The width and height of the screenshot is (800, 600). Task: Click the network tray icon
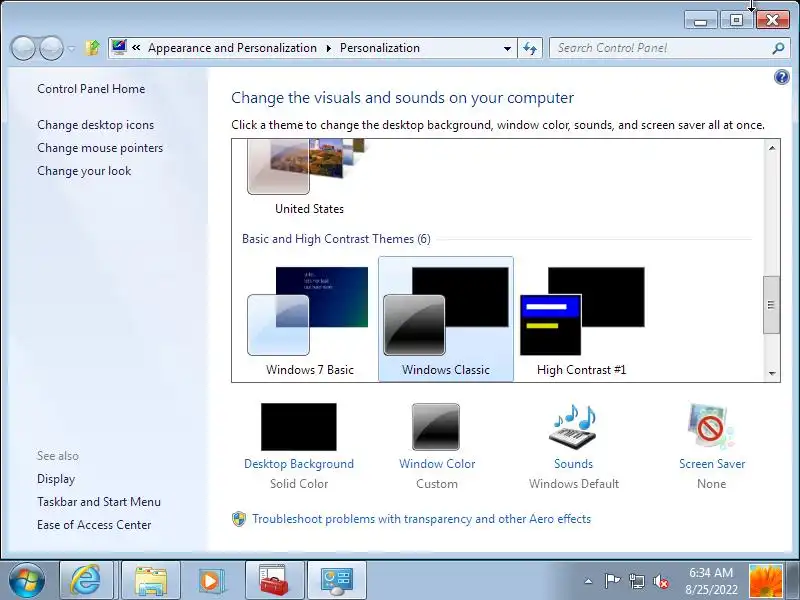[636, 581]
